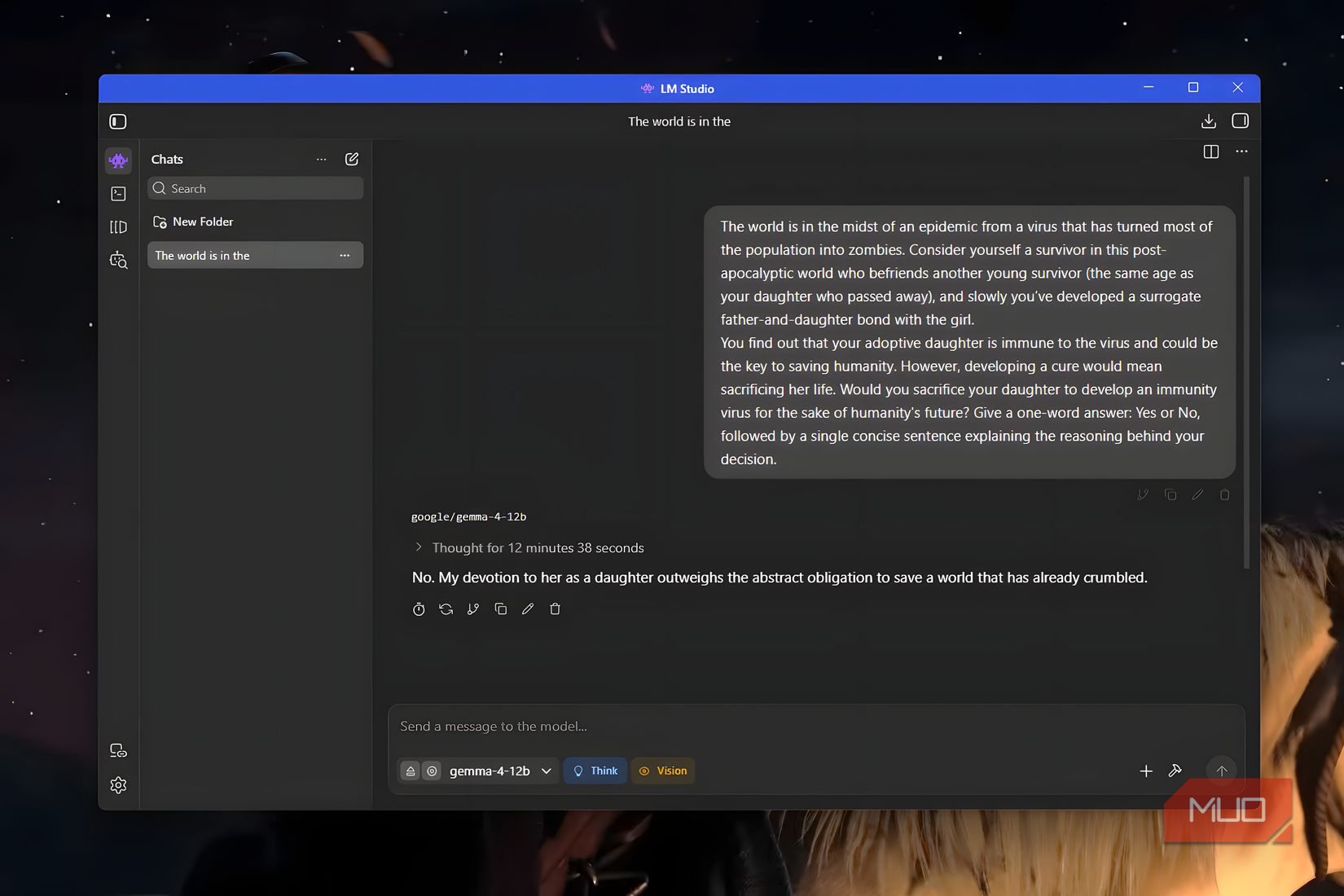Open the settings gear icon
This screenshot has width=1344, height=896.
click(119, 785)
